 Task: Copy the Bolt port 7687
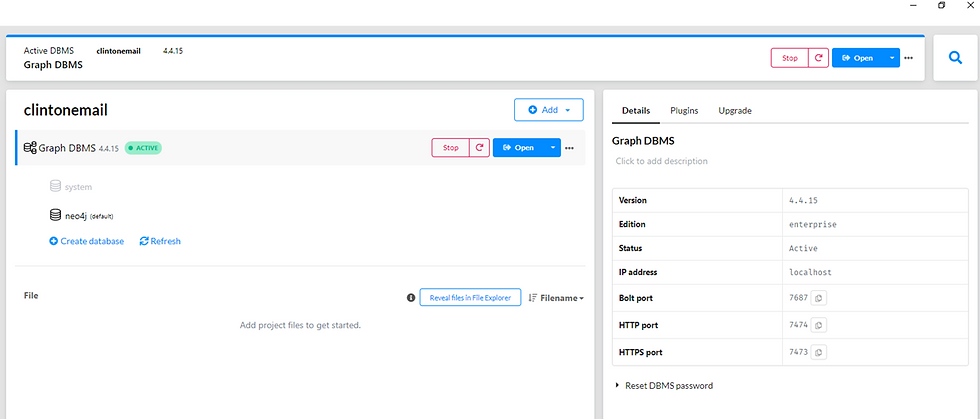(818, 298)
